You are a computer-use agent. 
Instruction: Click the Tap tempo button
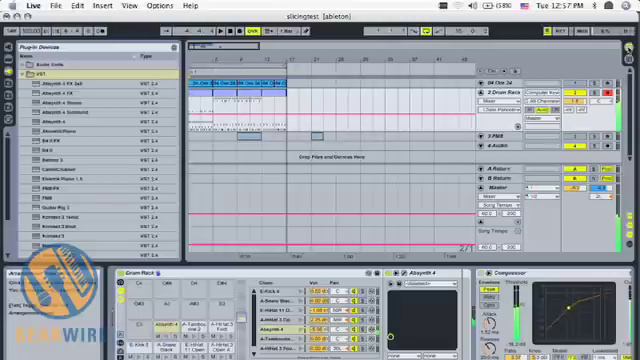tap(11, 31)
